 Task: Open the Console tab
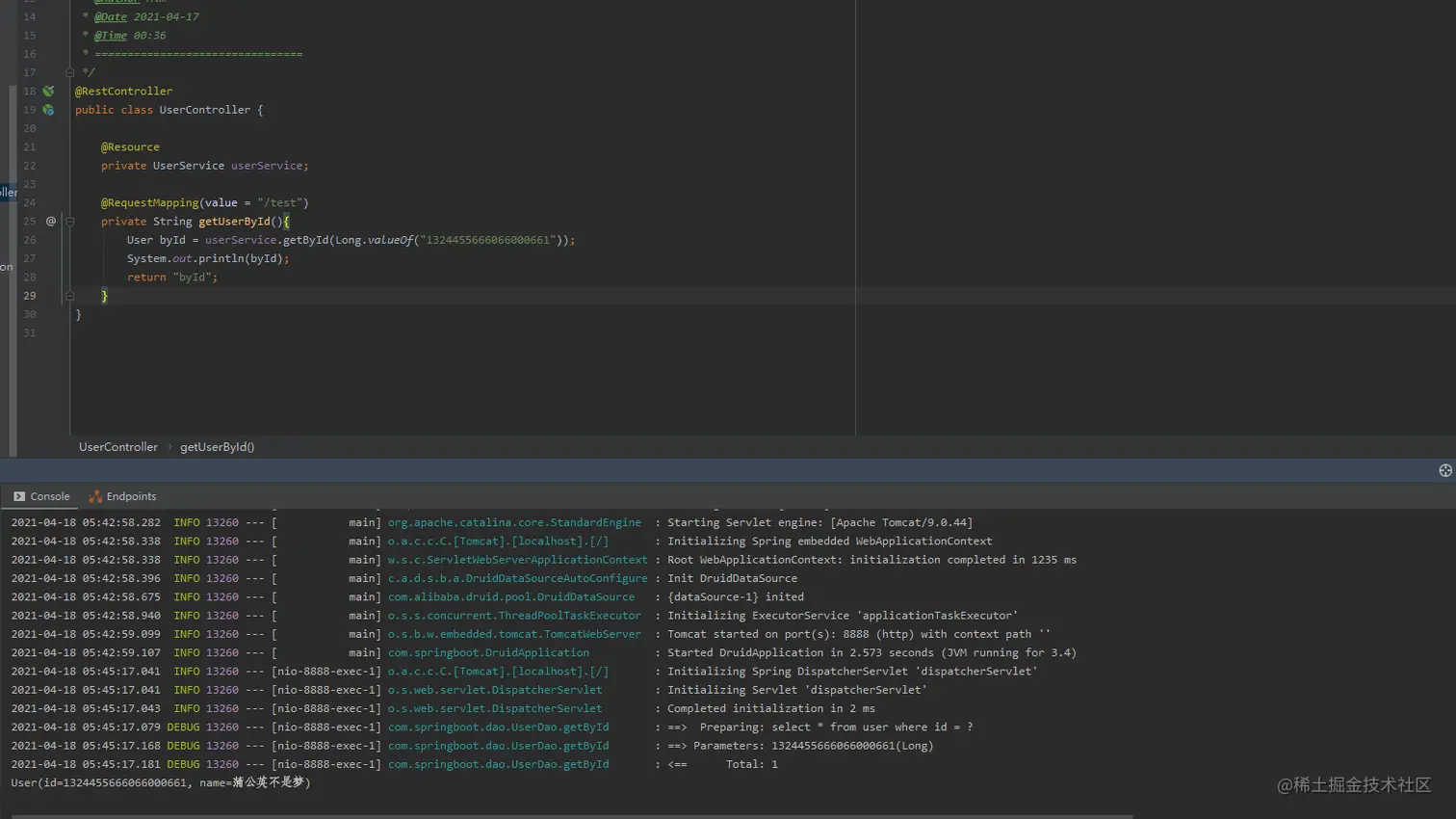tap(41, 496)
